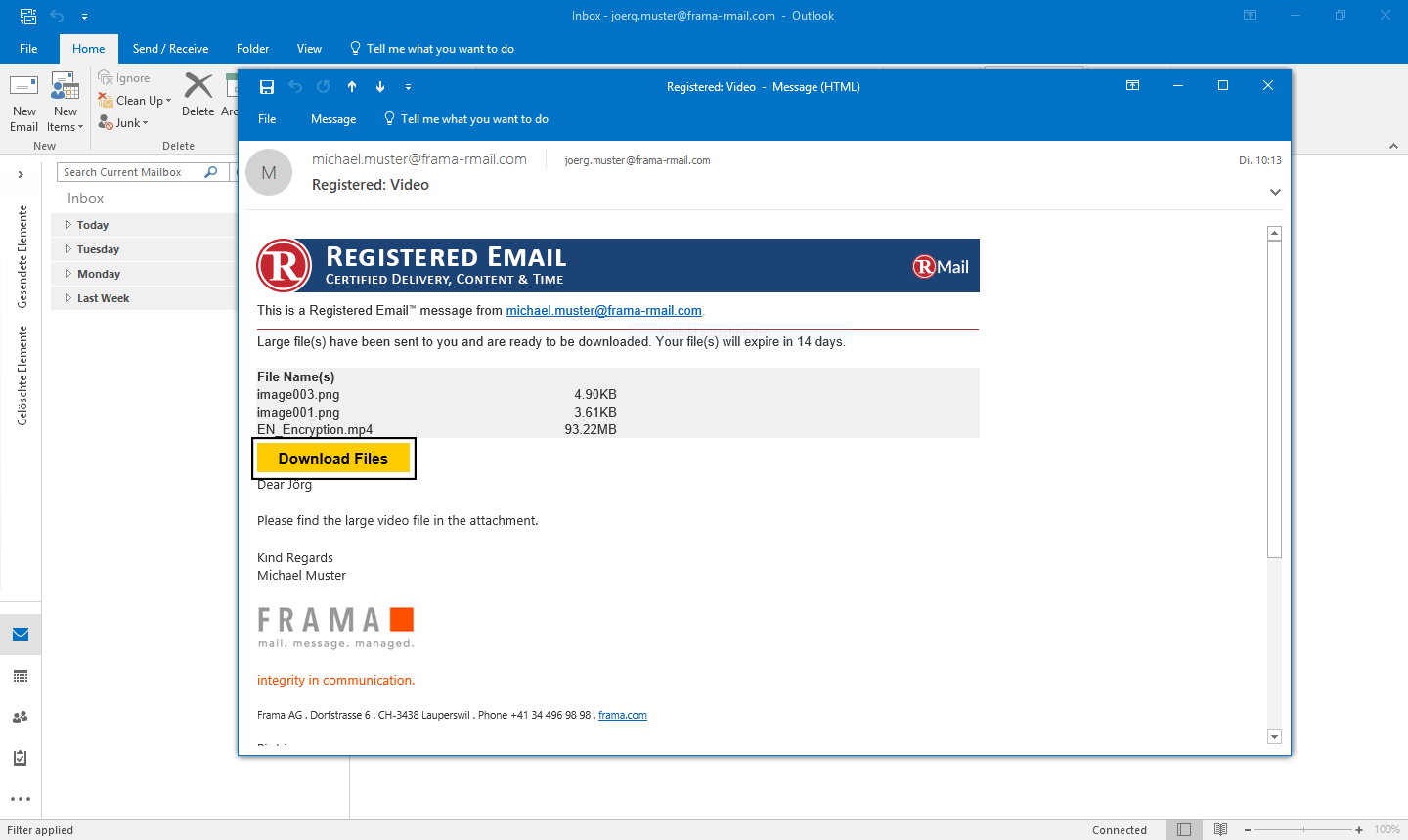Undo in message window quick access bar
The image size is (1408, 840).
(295, 86)
